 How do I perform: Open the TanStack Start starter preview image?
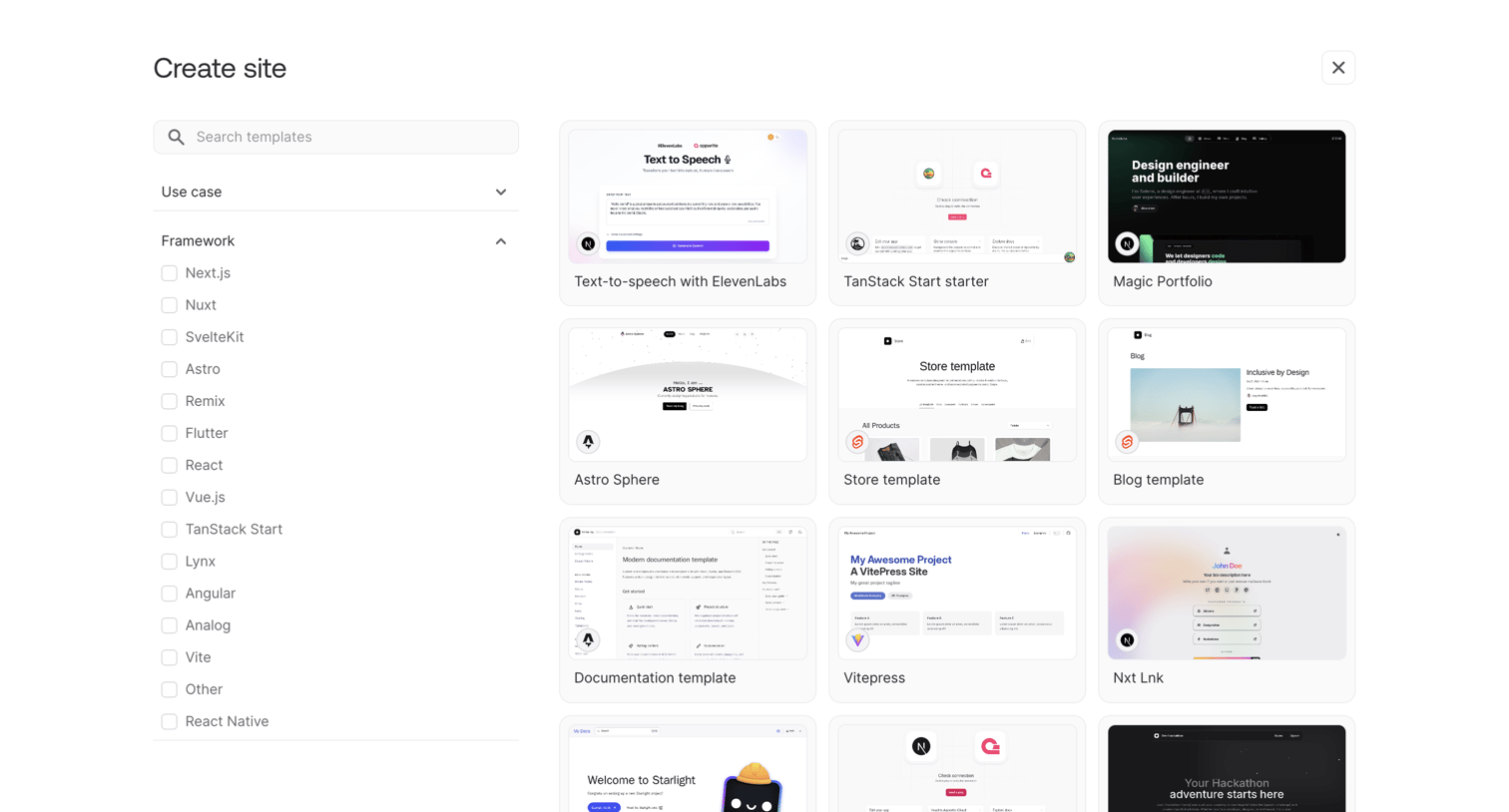pyautogui.click(x=957, y=197)
